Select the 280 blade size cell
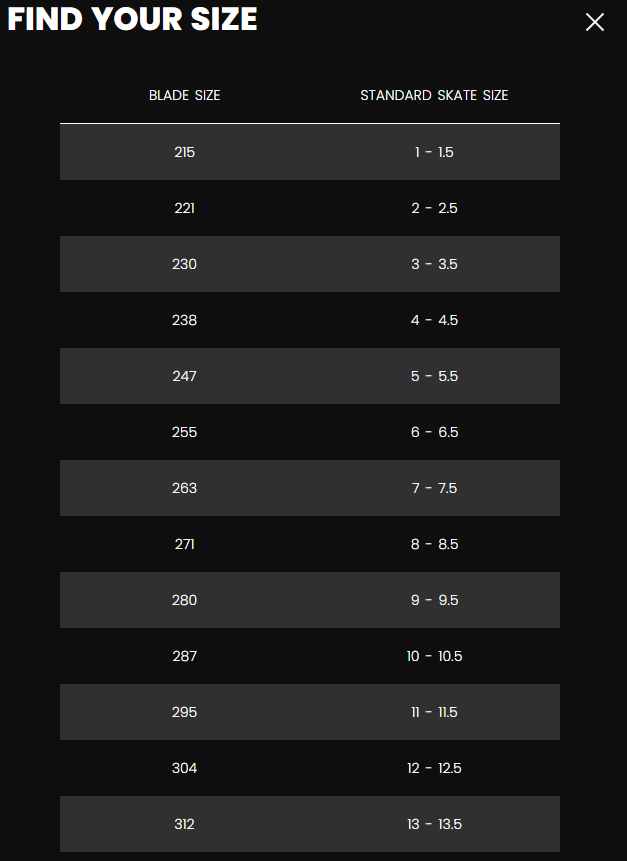Viewport: 627px width, 861px height. click(185, 600)
